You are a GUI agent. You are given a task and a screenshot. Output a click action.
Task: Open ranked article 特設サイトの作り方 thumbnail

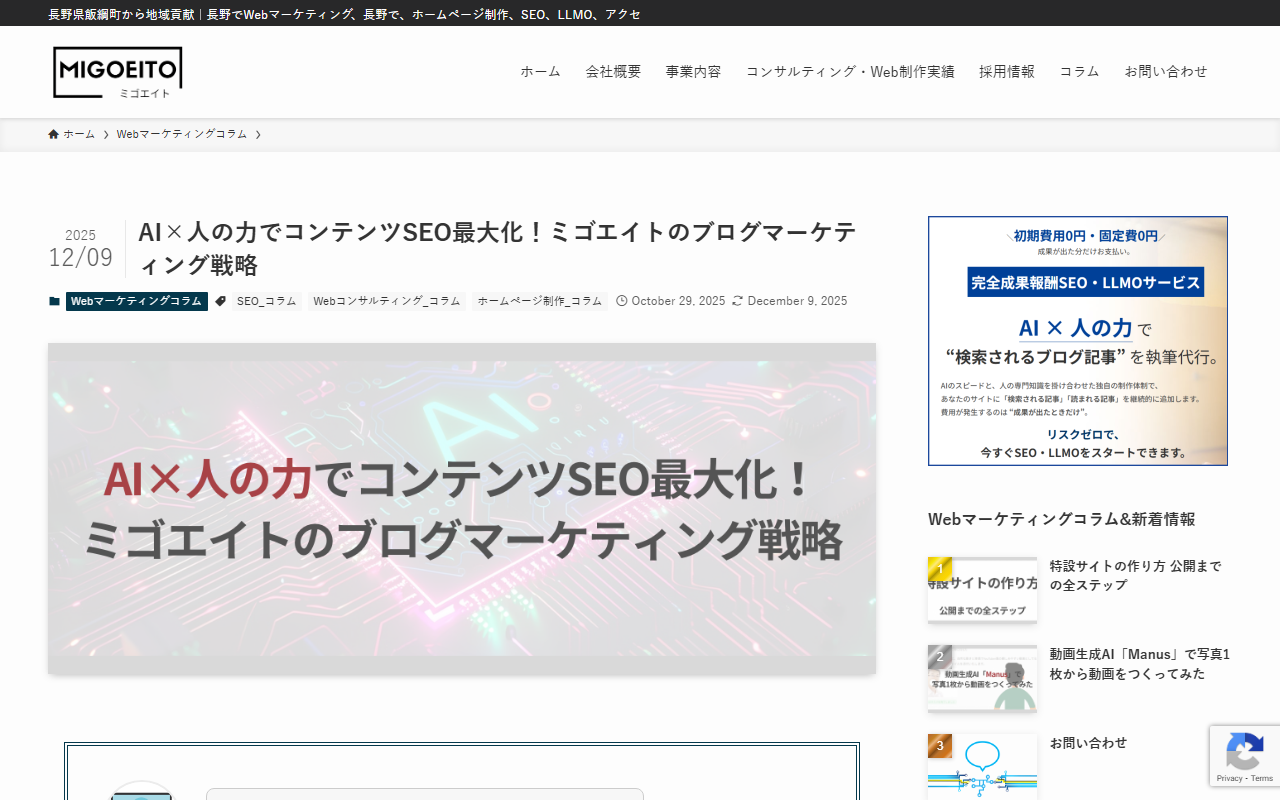[x=982, y=590]
